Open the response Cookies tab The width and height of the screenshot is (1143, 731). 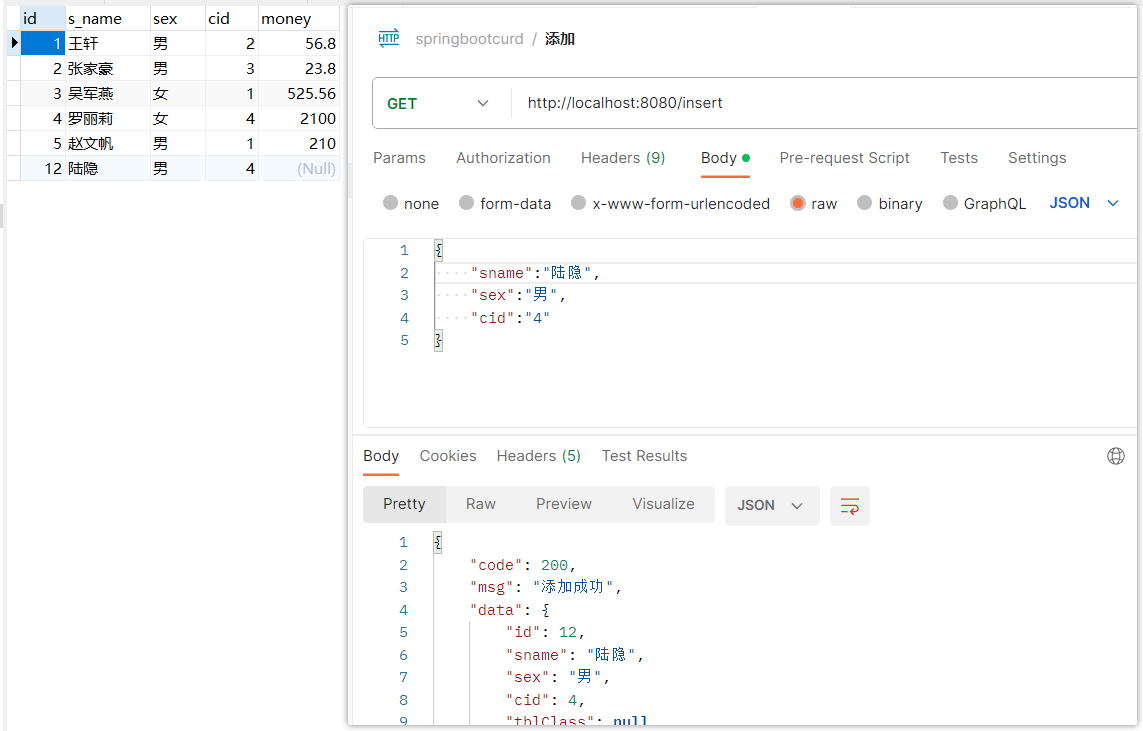448,456
